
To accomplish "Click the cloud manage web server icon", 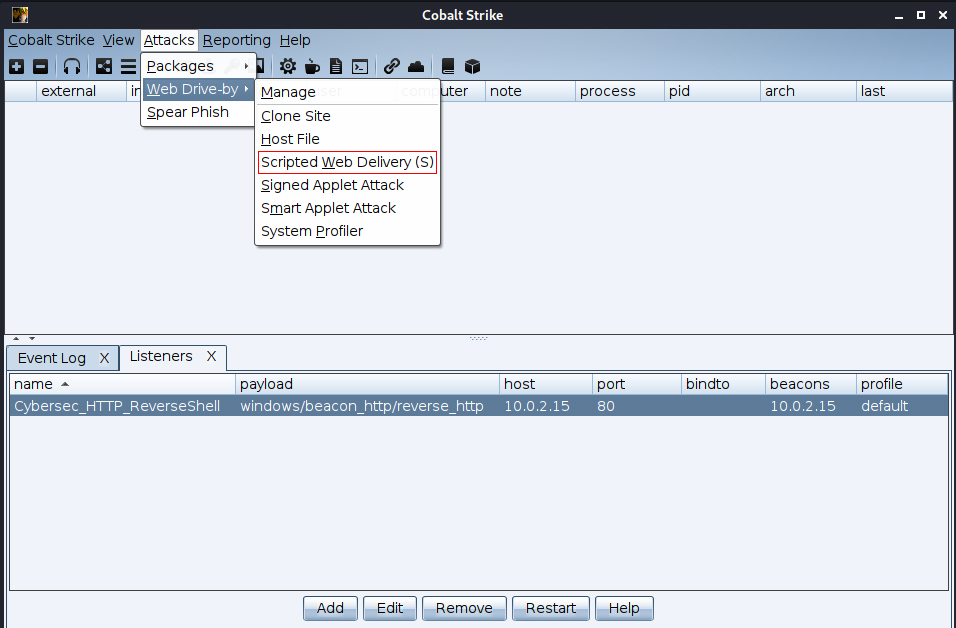I will (416, 67).
